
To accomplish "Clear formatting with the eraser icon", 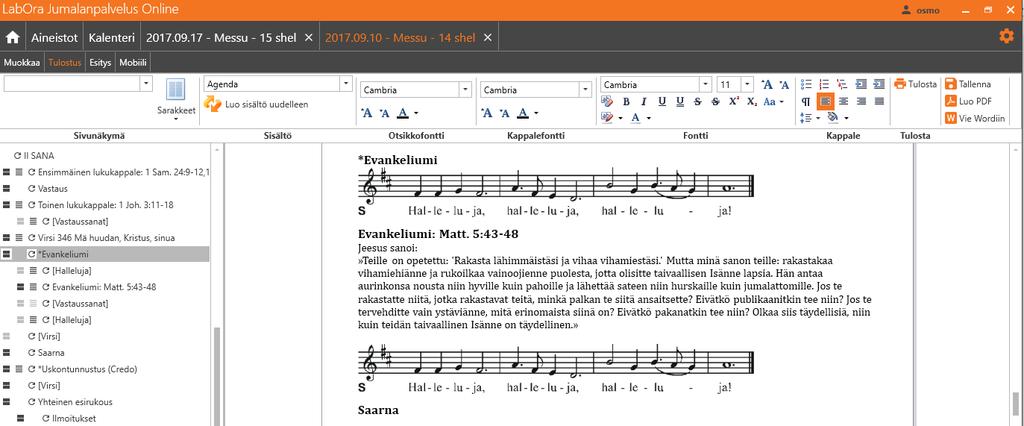I will [607, 101].
